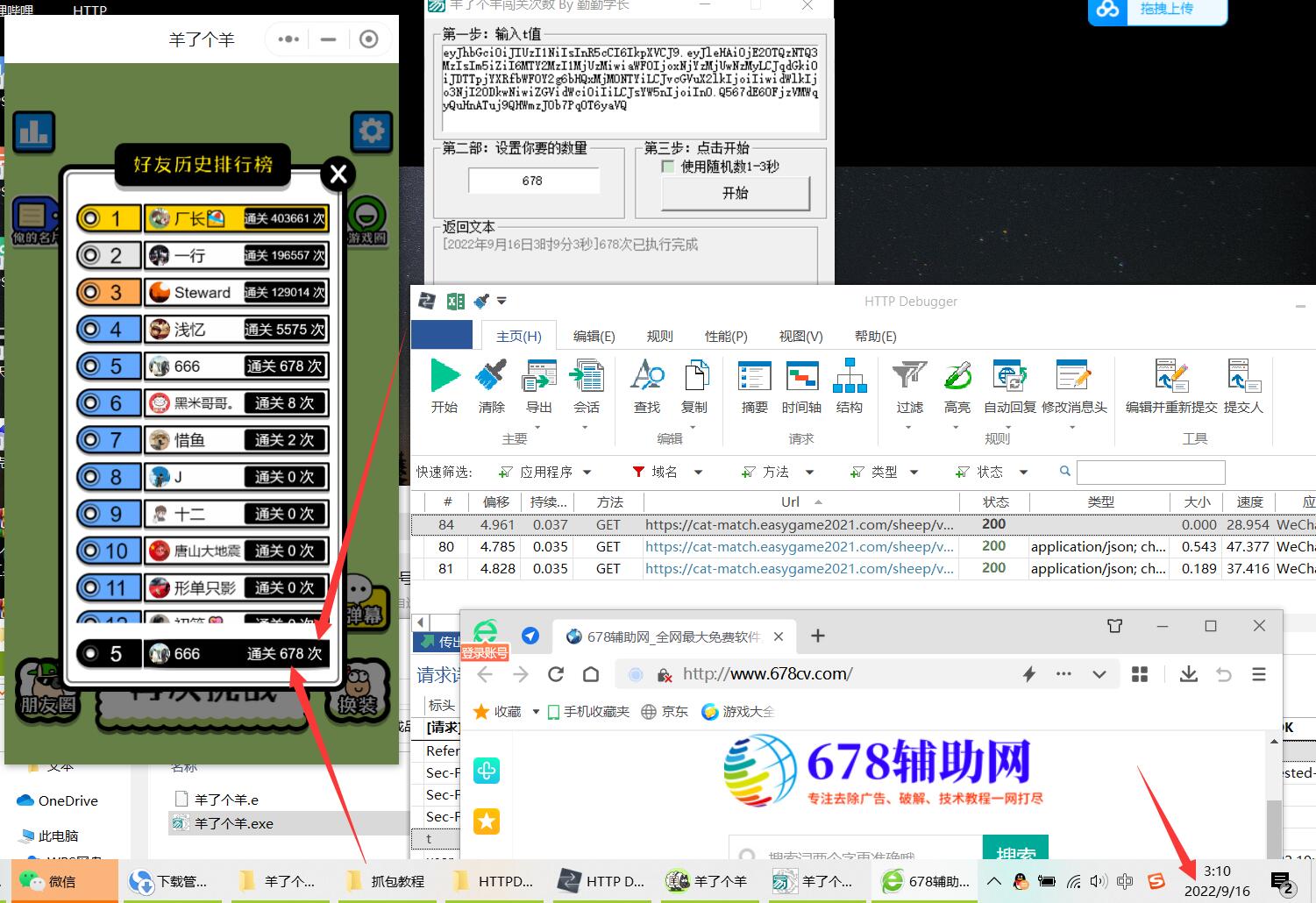Expand the browser address bar dropdown chevron
The height and width of the screenshot is (903, 1316).
(1099, 674)
